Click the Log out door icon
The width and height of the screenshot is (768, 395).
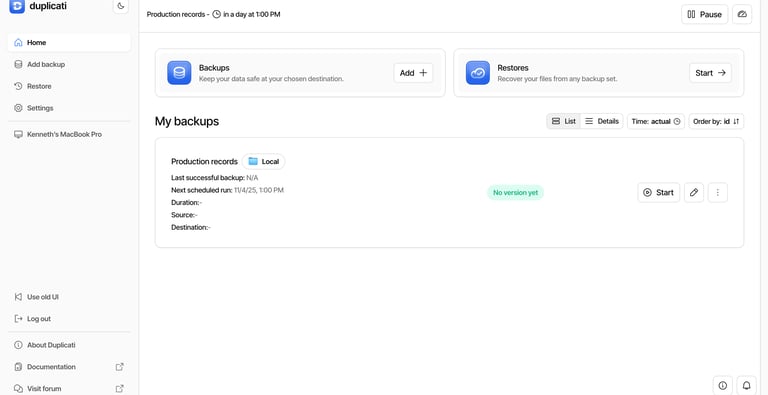18,319
